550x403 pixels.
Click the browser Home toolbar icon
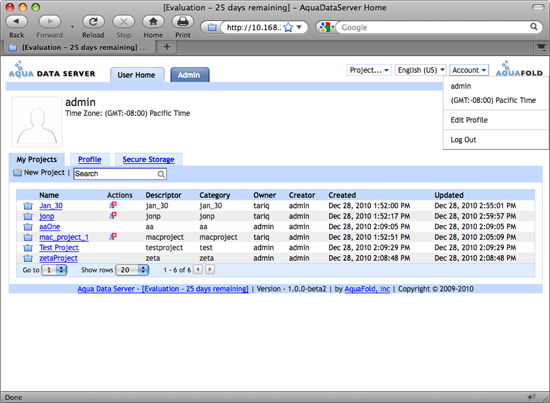[153, 22]
